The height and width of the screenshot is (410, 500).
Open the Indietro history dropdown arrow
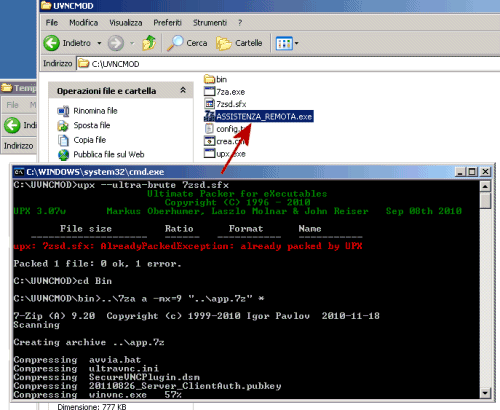[x=99, y=43]
